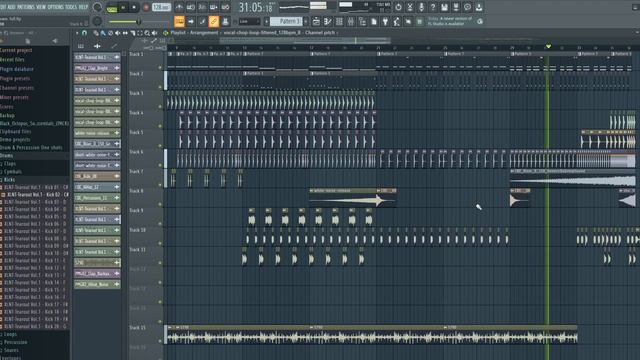
Task: Select the CBK_HiHat_32 picker clip
Action: tap(97, 187)
